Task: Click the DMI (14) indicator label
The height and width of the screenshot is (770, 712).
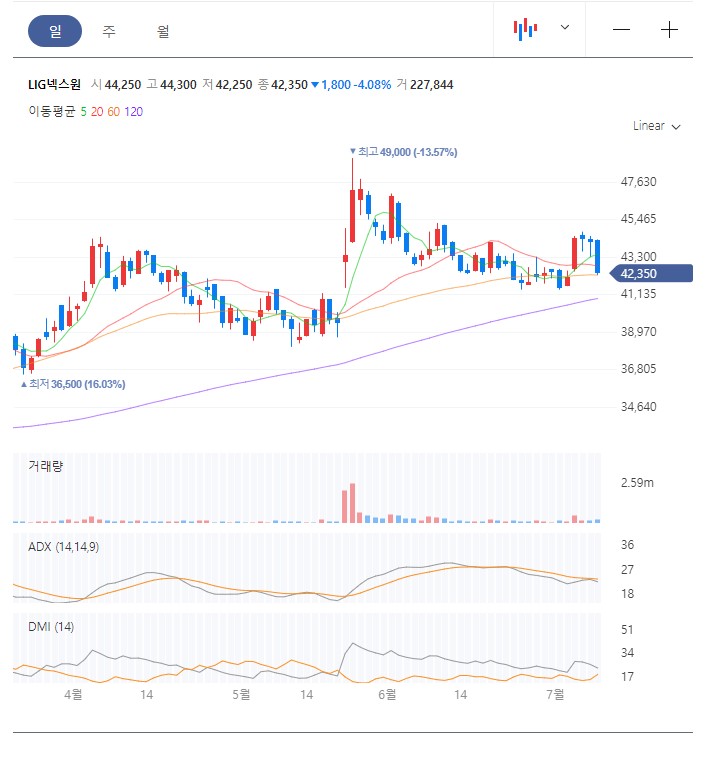Action: point(51,627)
